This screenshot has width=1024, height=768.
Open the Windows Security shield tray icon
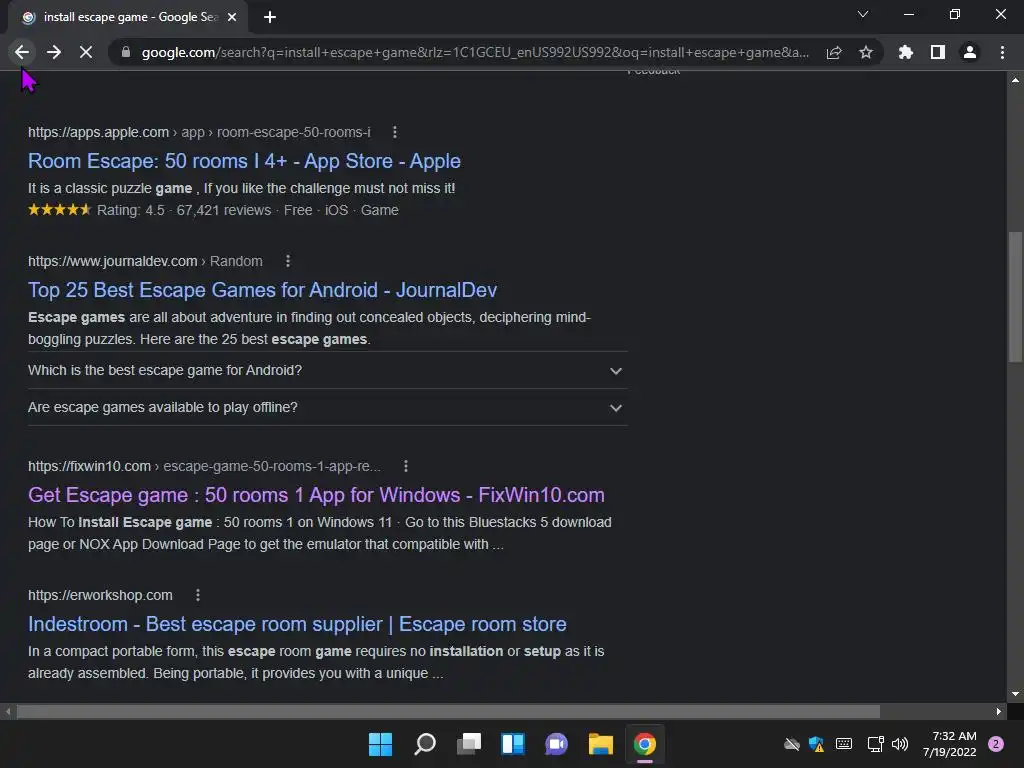click(816, 744)
